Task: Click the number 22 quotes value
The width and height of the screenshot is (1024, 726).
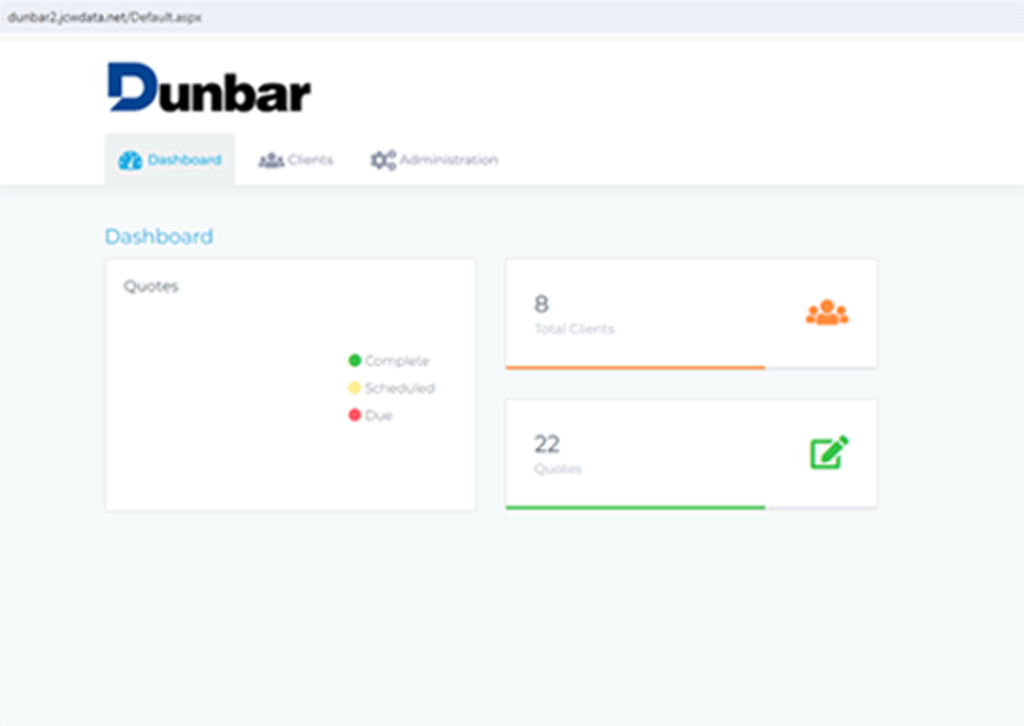Action: [x=547, y=444]
